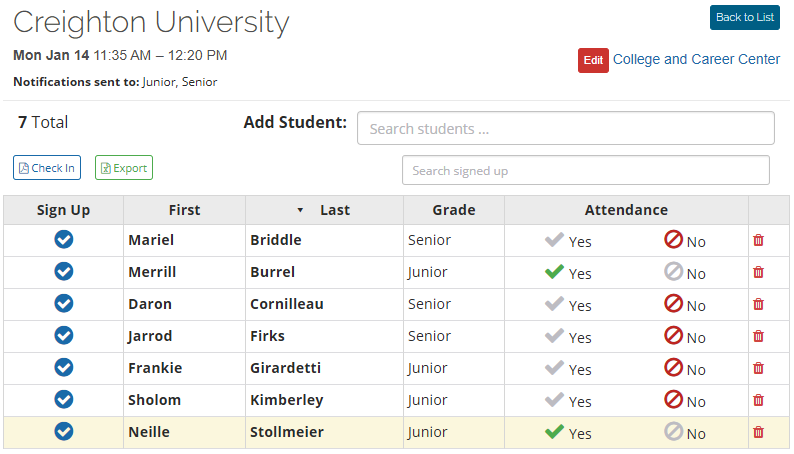Toggle sign up check for Daron Cornilleau
Image resolution: width=794 pixels, height=454 pixels.
coord(63,304)
